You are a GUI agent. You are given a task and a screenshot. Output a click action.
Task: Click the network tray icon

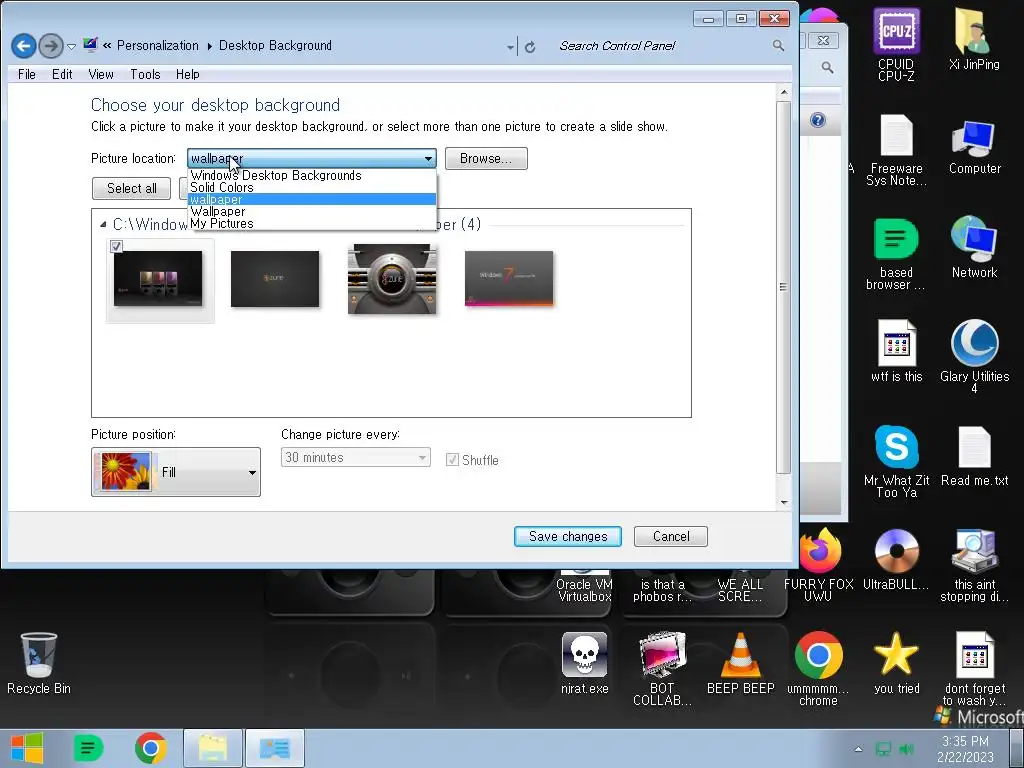(x=883, y=749)
